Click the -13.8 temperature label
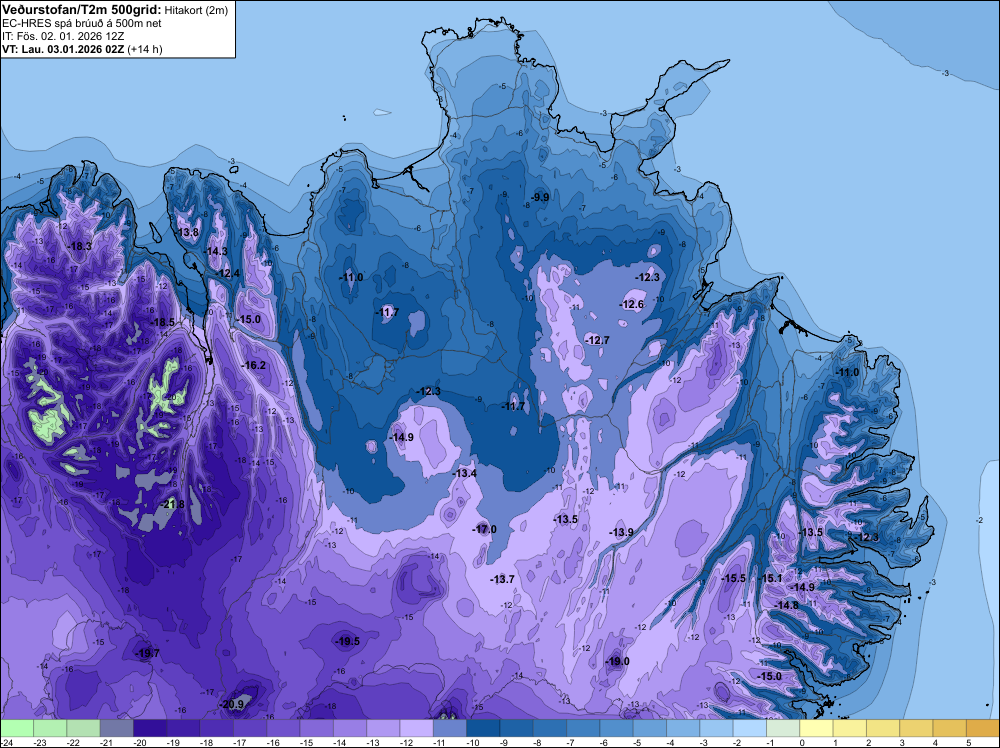 [188, 232]
